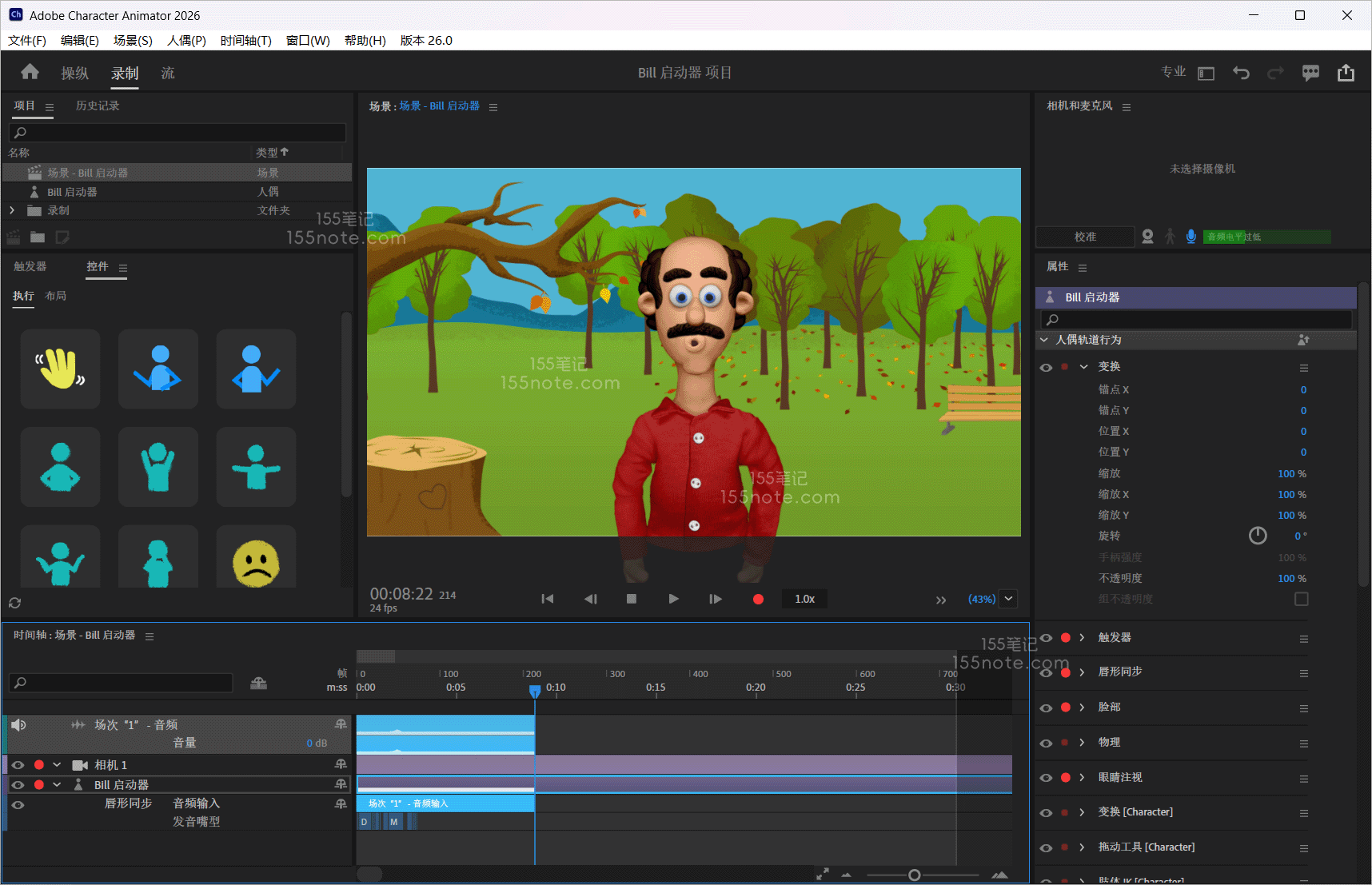Click the Undo arrow icon
The height and width of the screenshot is (885, 1372).
click(x=1241, y=73)
